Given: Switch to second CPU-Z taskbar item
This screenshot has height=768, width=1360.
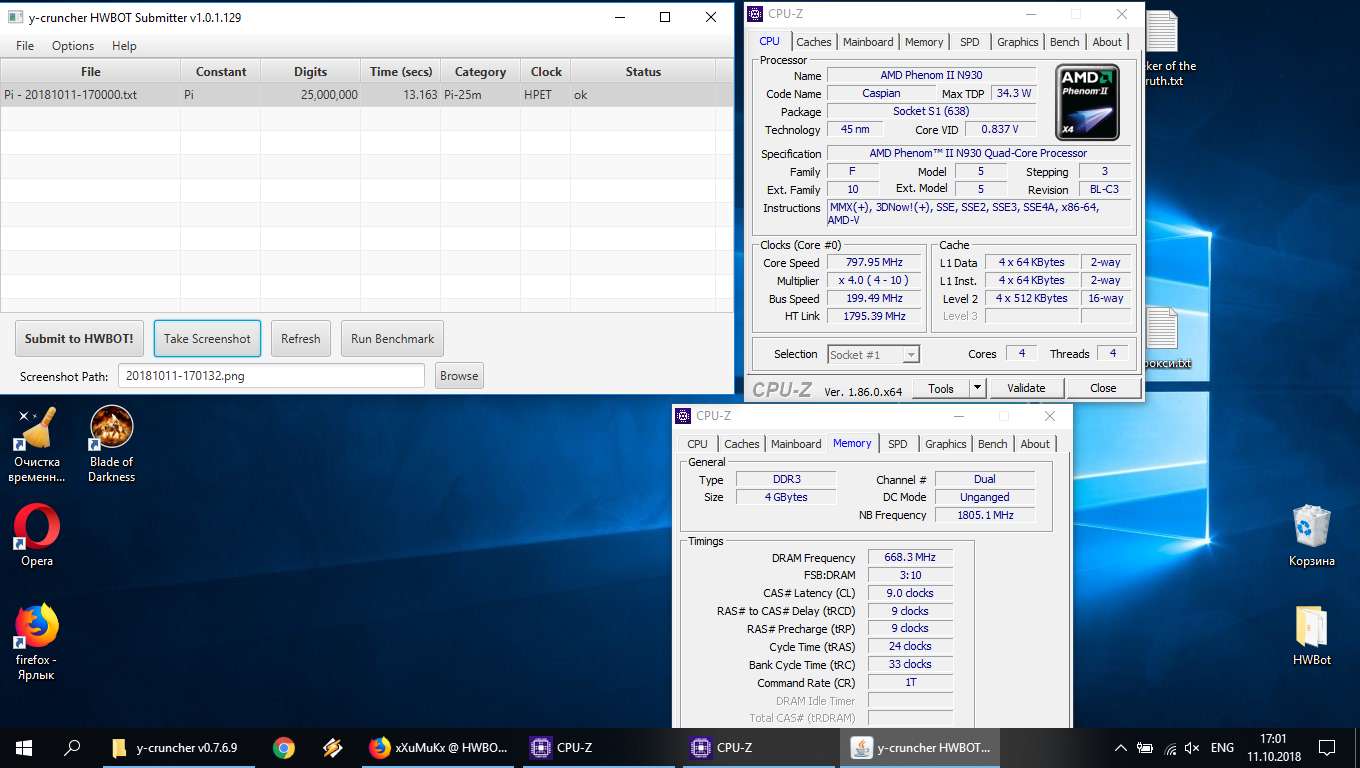Looking at the screenshot, I should (x=760, y=747).
